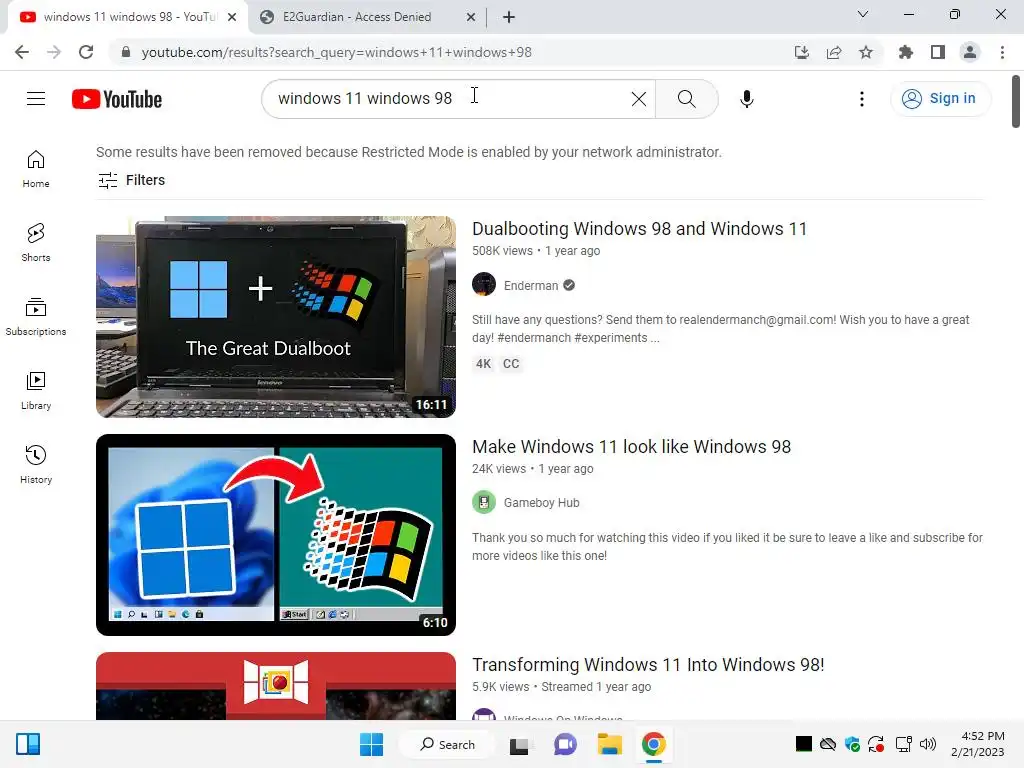Reload the current page
Image resolution: width=1024 pixels, height=768 pixels.
86,52
